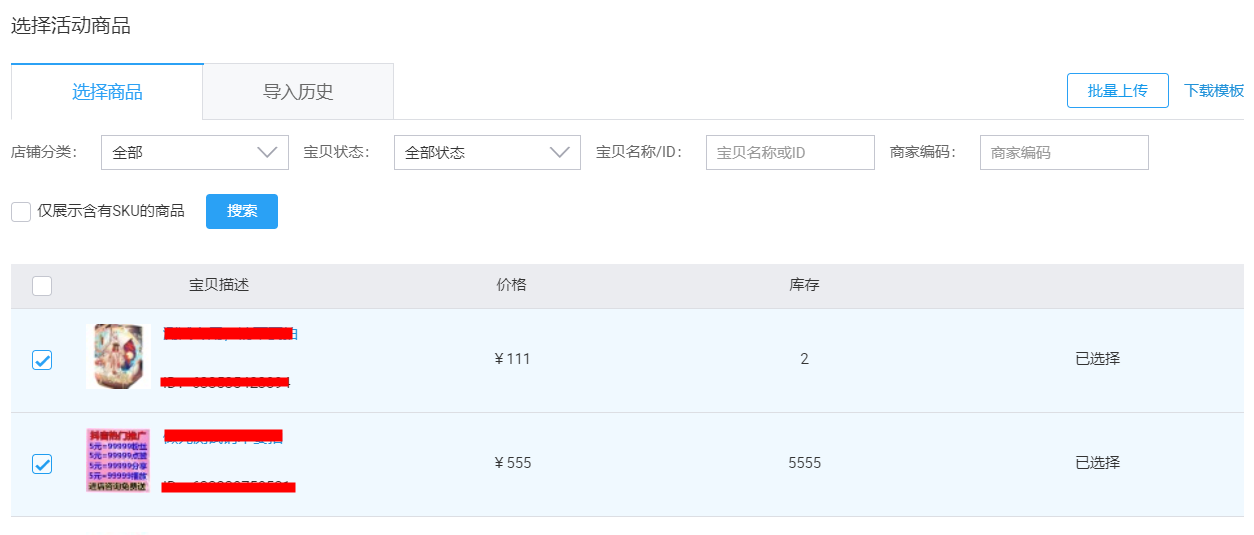Click the 价格 column header
The image size is (1254, 535).
click(x=511, y=285)
